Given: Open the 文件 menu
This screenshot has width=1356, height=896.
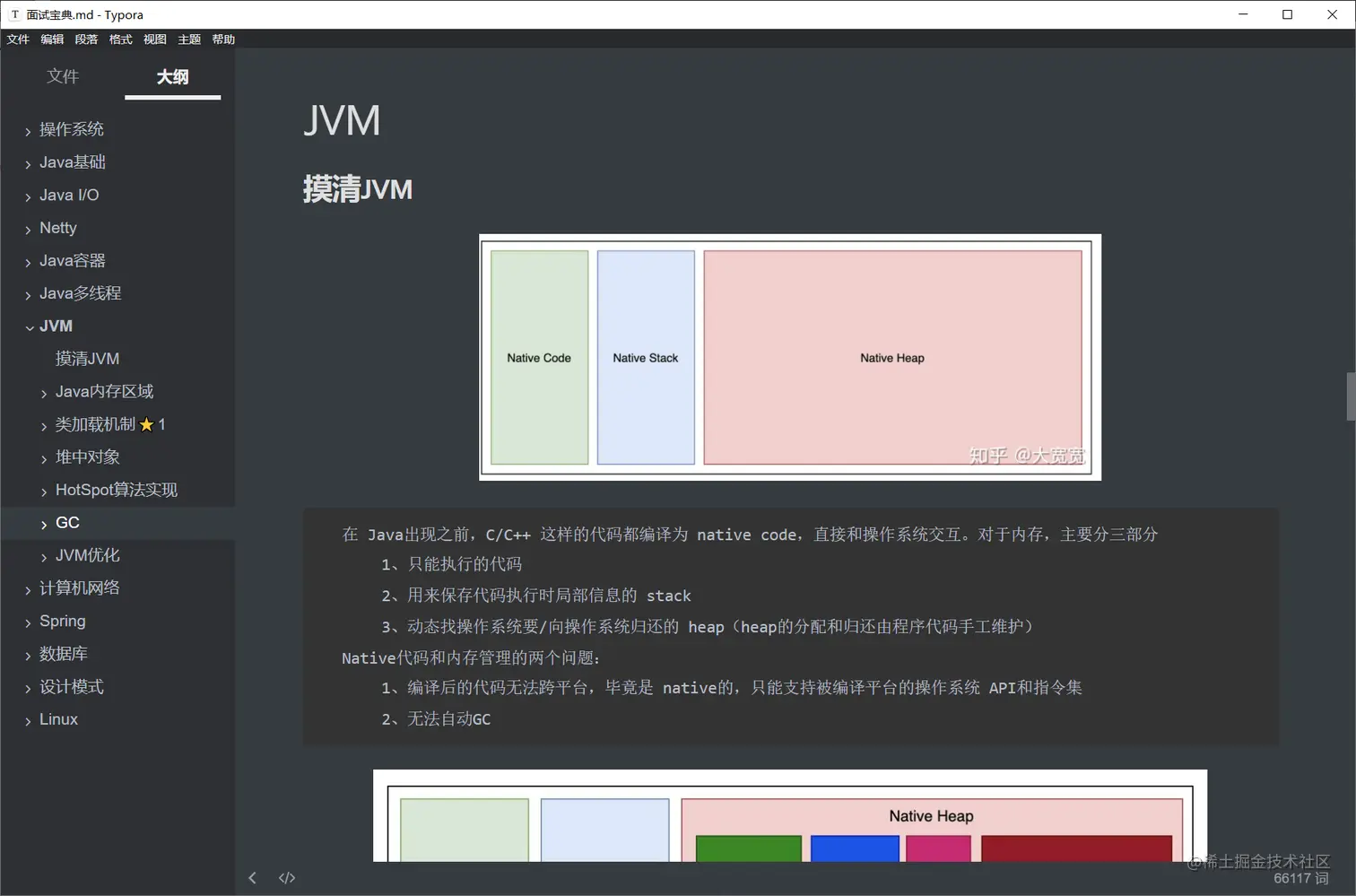Looking at the screenshot, I should pyautogui.click(x=18, y=39).
